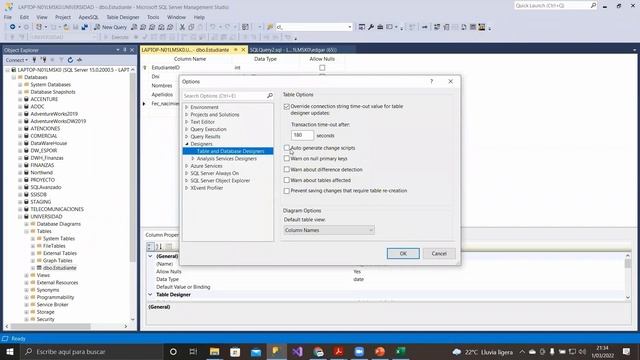Click the Quick Launch search box
The height and width of the screenshot is (360, 640).
552,5
